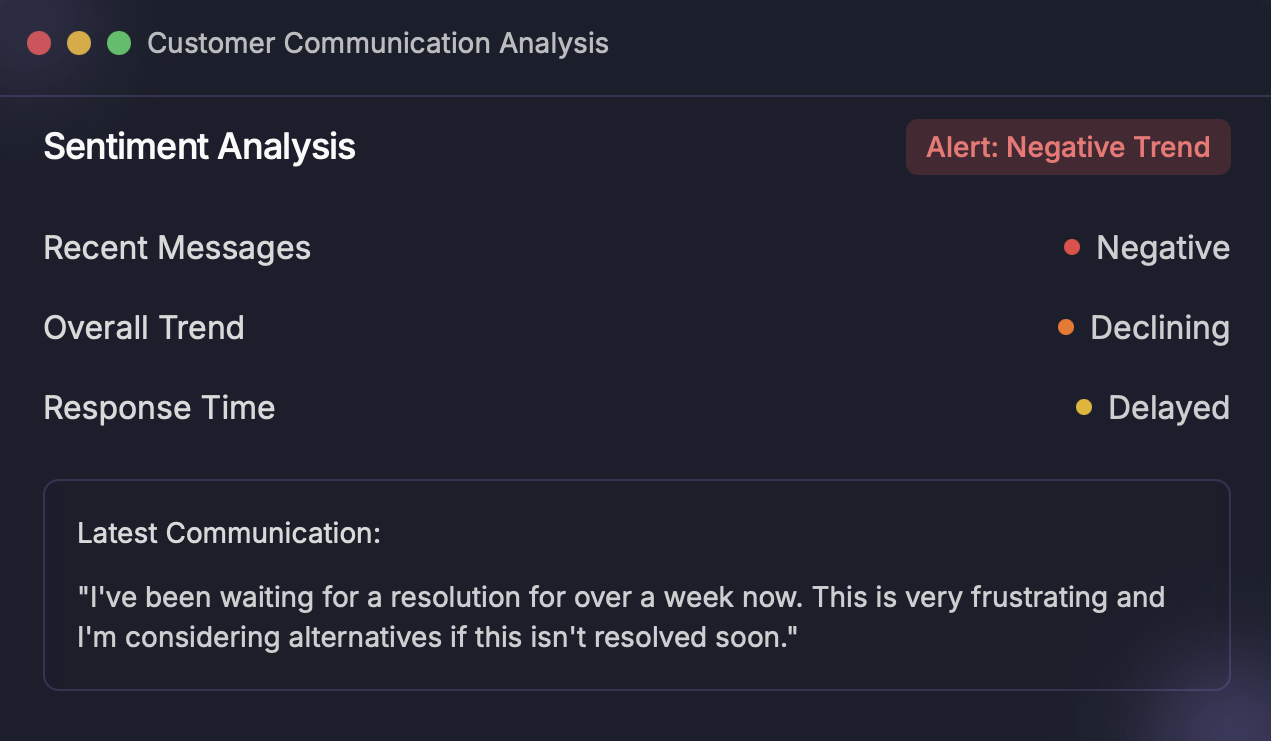1271x741 pixels.
Task: Select the Sentiment Analysis heading
Action: click(200, 147)
